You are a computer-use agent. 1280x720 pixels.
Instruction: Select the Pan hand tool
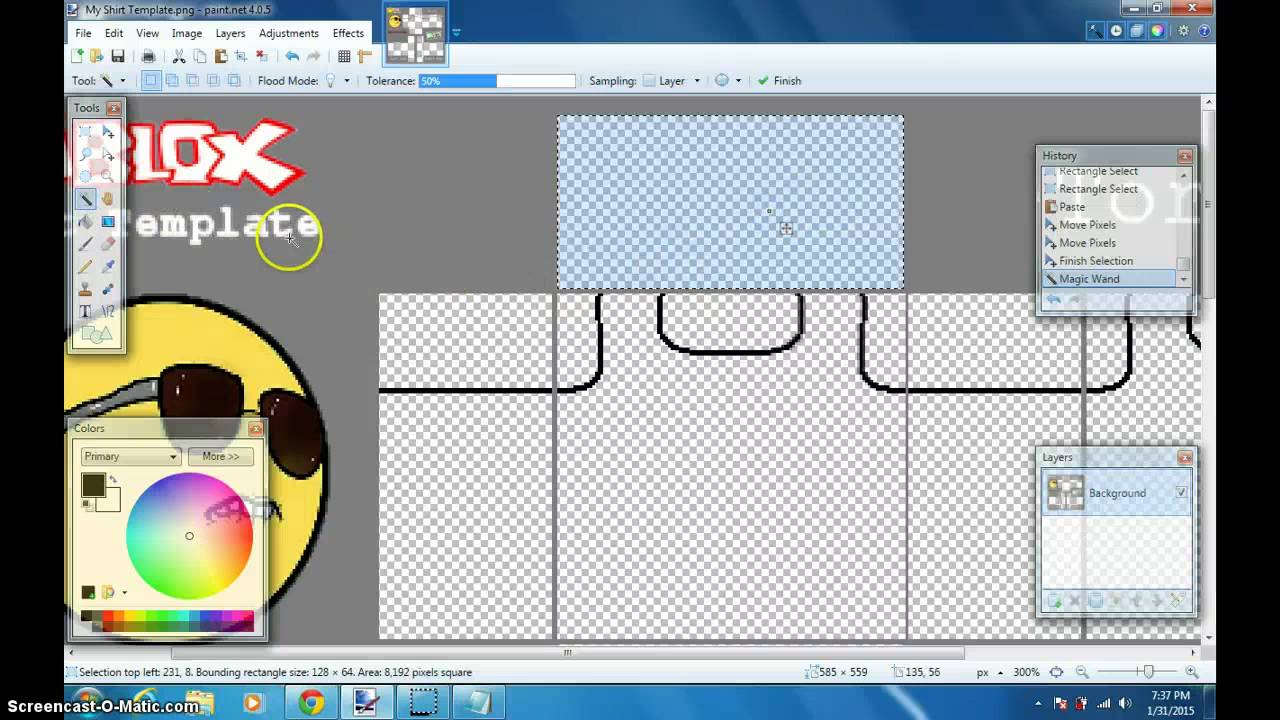click(x=108, y=199)
